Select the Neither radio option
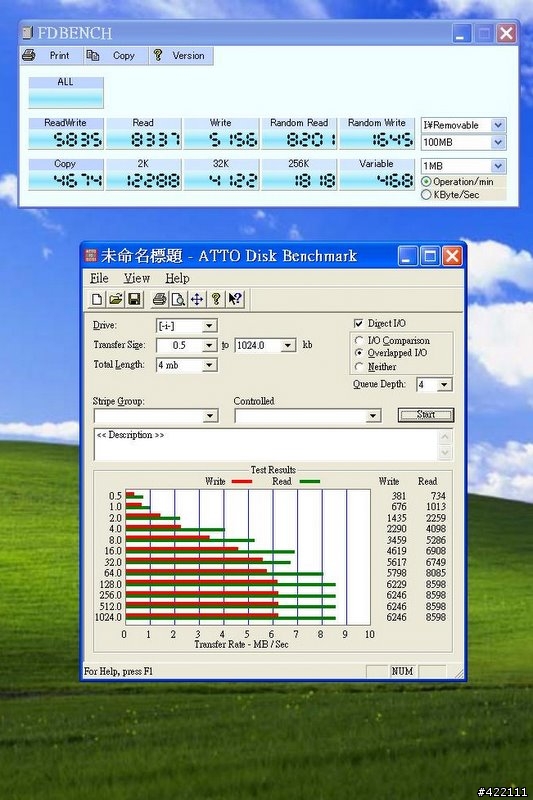The image size is (533, 800). 359,367
